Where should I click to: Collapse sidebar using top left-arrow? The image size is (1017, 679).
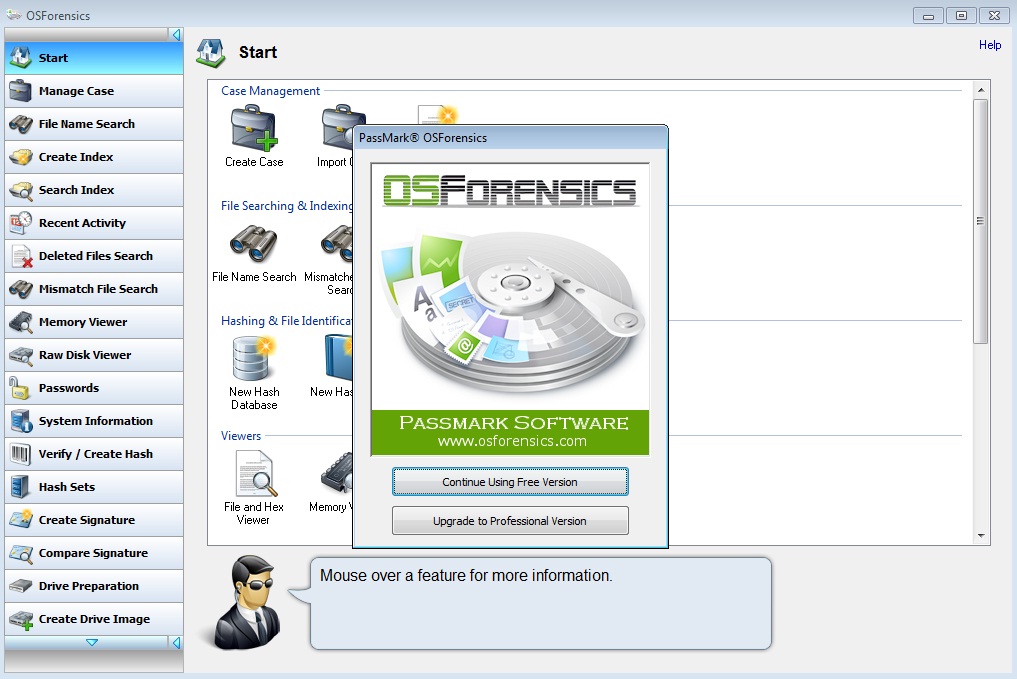pyautogui.click(x=176, y=34)
